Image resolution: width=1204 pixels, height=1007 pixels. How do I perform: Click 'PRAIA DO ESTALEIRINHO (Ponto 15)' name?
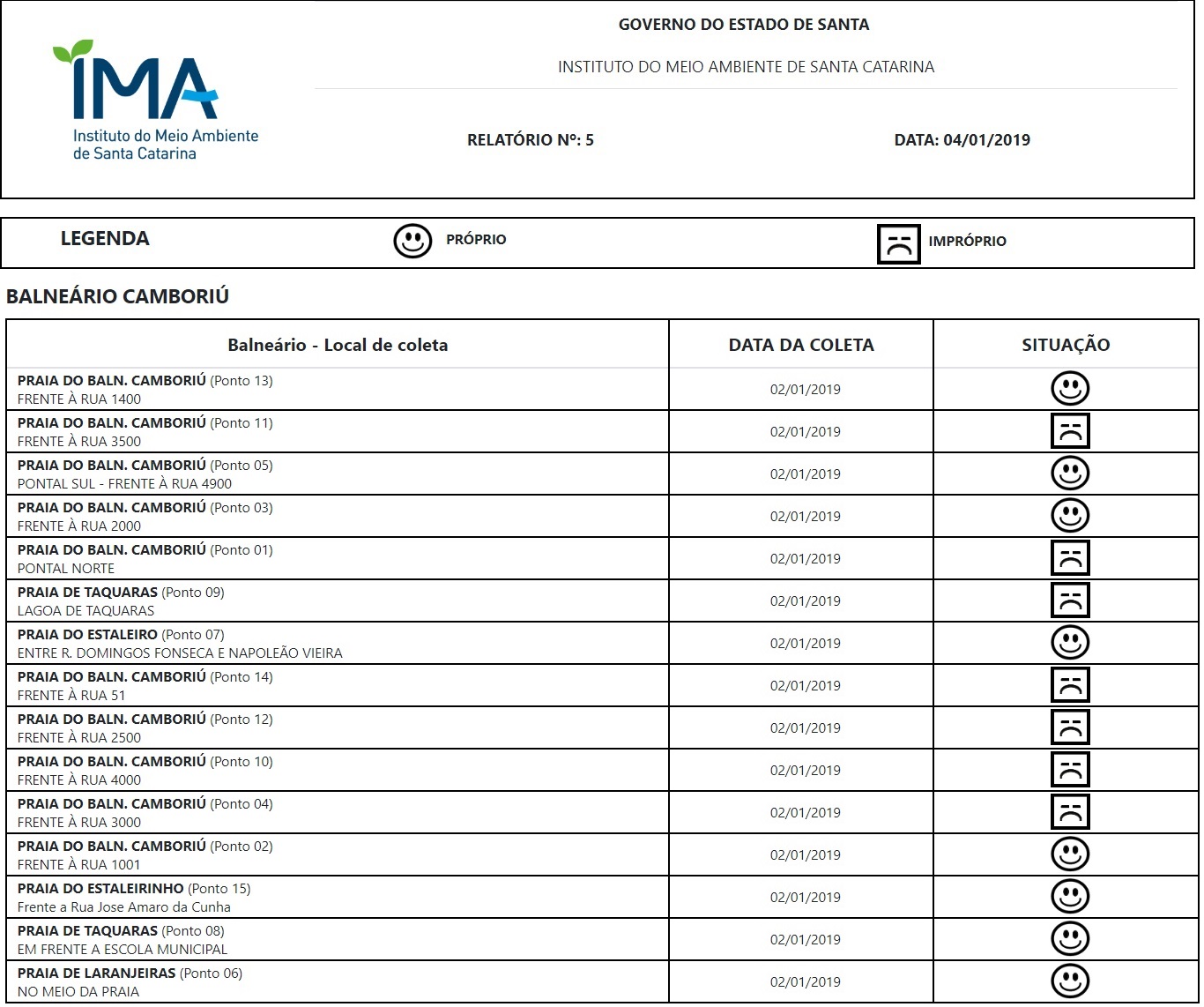134,888
